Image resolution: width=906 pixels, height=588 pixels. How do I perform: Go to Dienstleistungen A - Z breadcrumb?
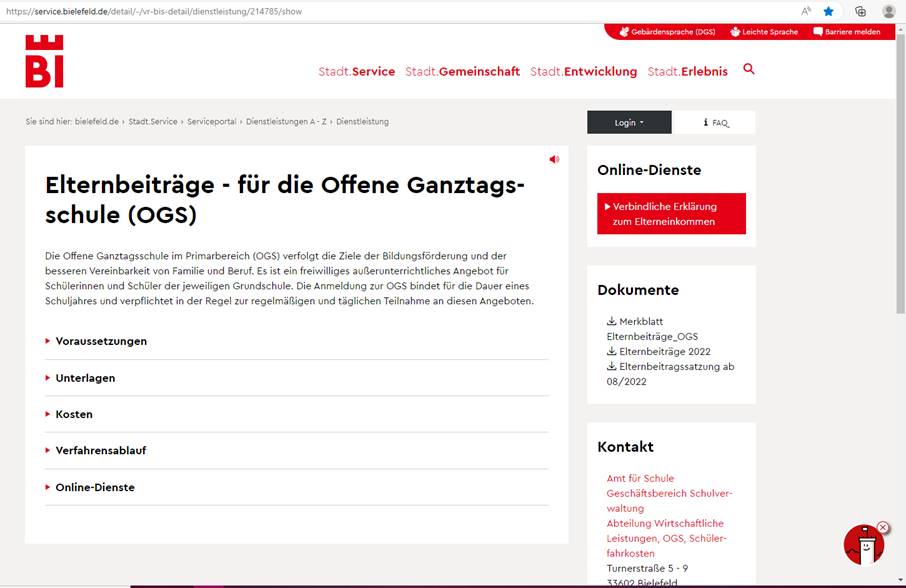pos(286,122)
